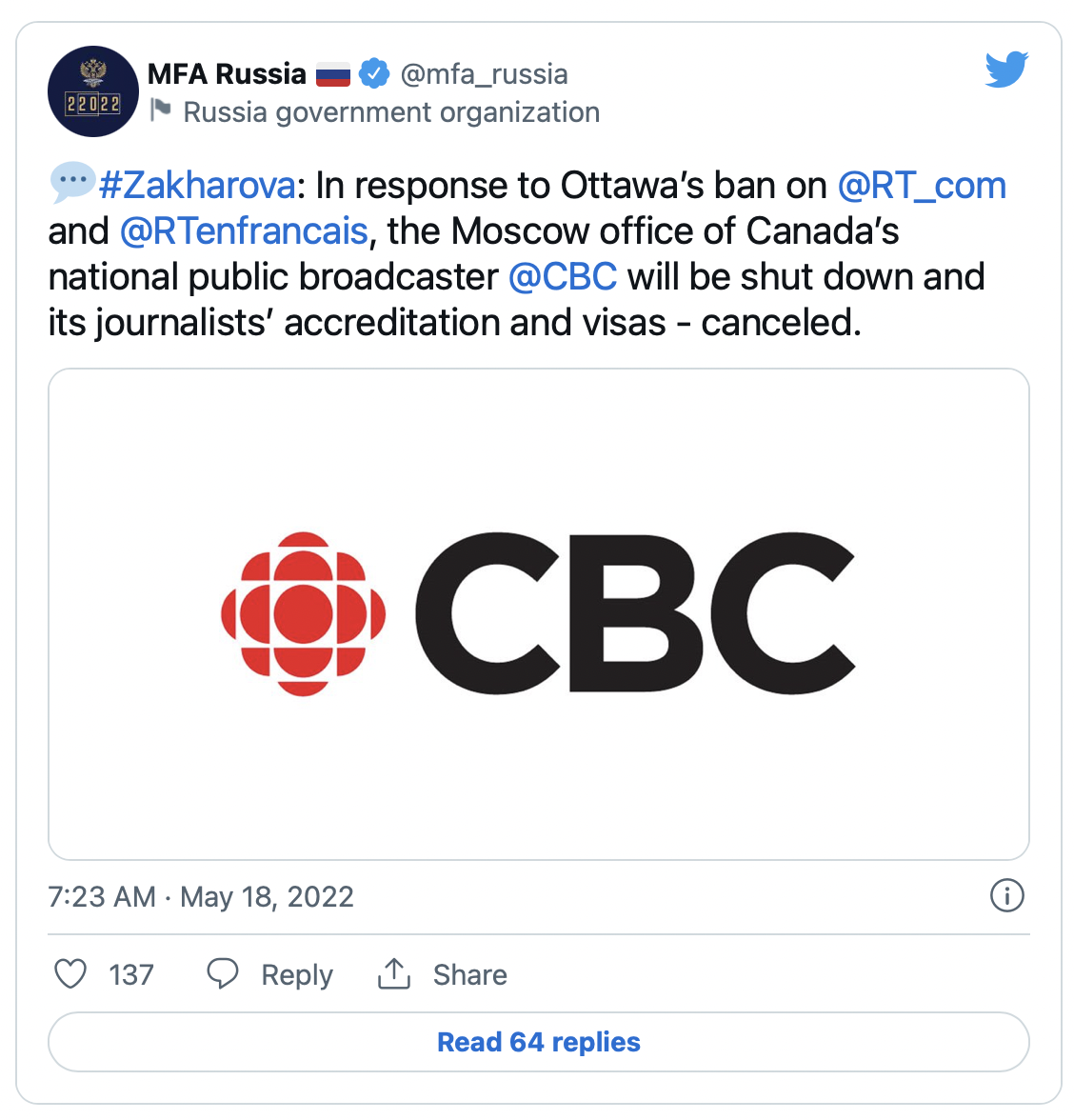1074x1120 pixels.
Task: Click the speech balloon emoji
Action: click(x=72, y=182)
